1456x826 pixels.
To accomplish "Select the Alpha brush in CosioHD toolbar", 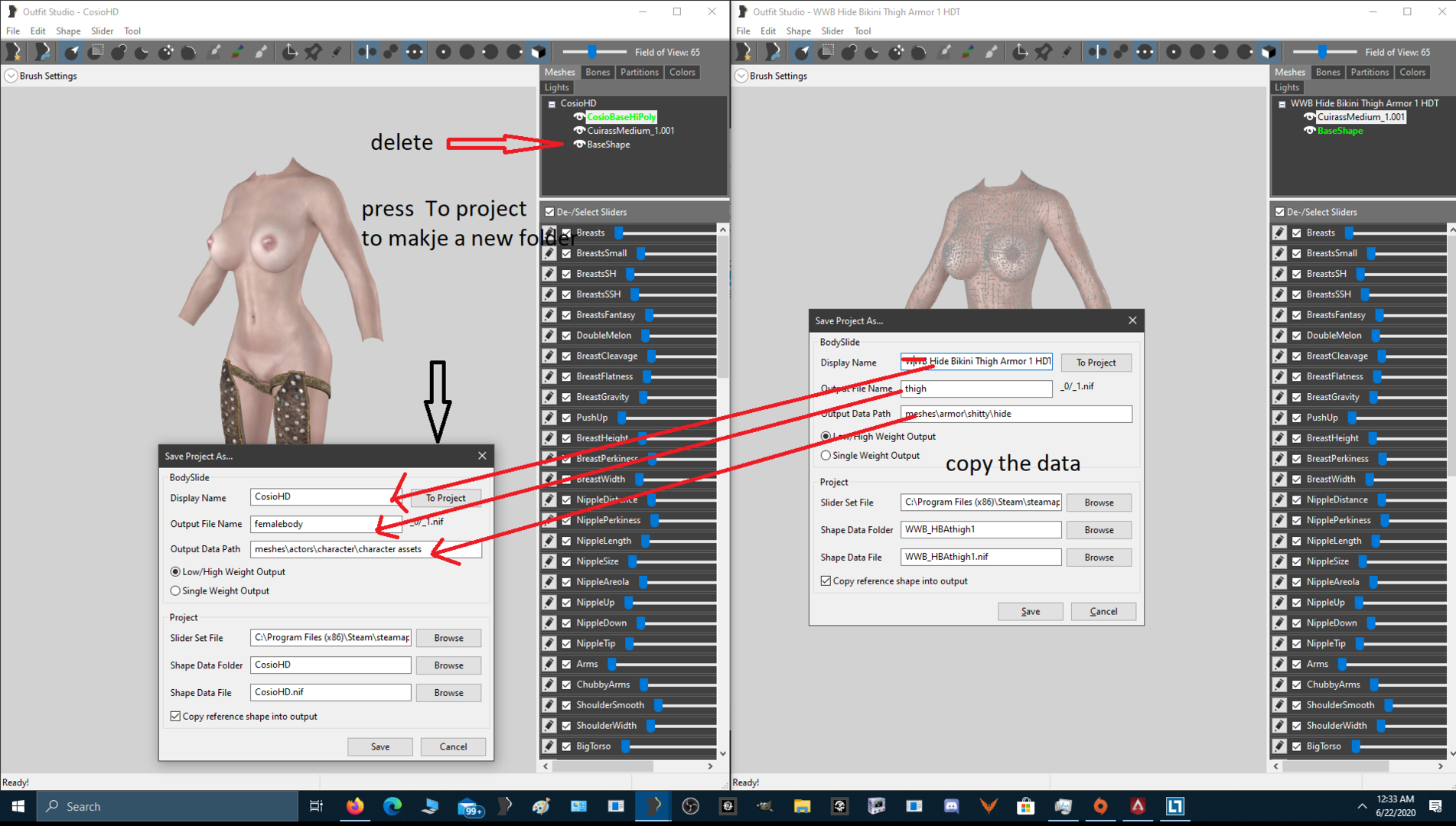I will 261,52.
